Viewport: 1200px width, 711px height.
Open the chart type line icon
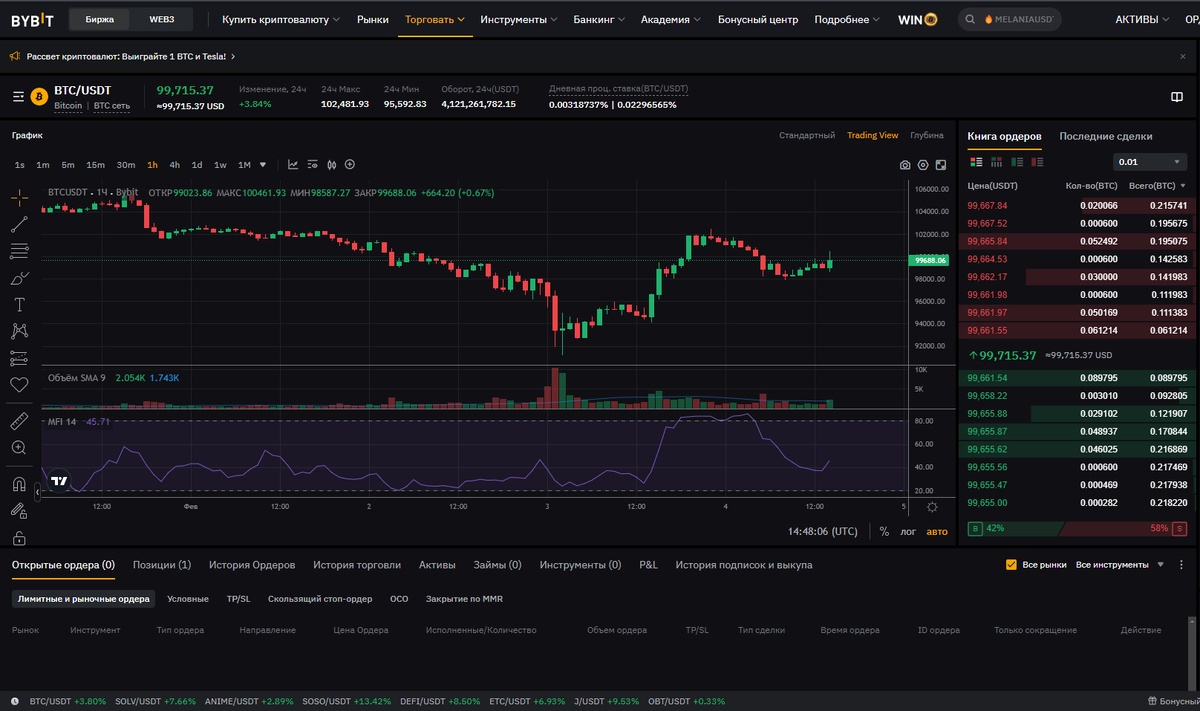point(293,165)
